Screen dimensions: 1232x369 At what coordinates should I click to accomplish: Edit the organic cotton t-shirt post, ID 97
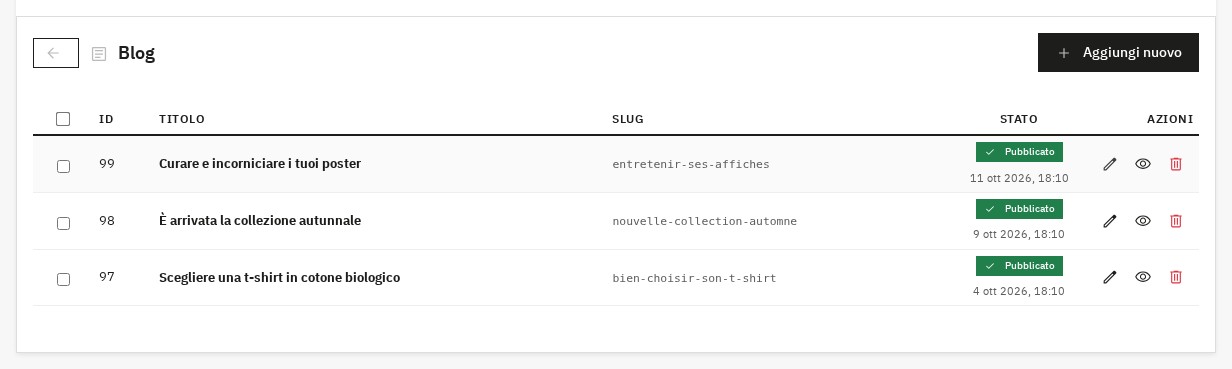pyautogui.click(x=1109, y=277)
